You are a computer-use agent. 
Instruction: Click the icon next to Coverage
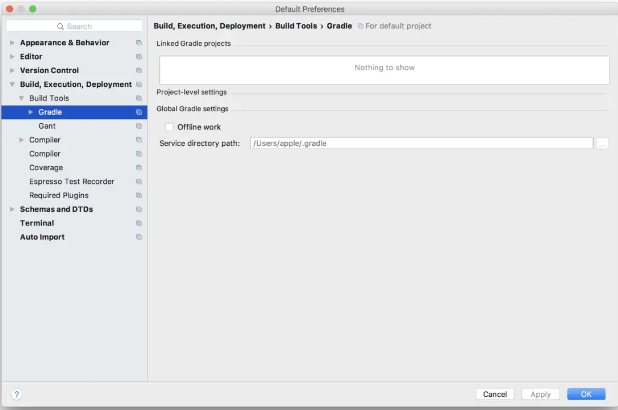[139, 168]
